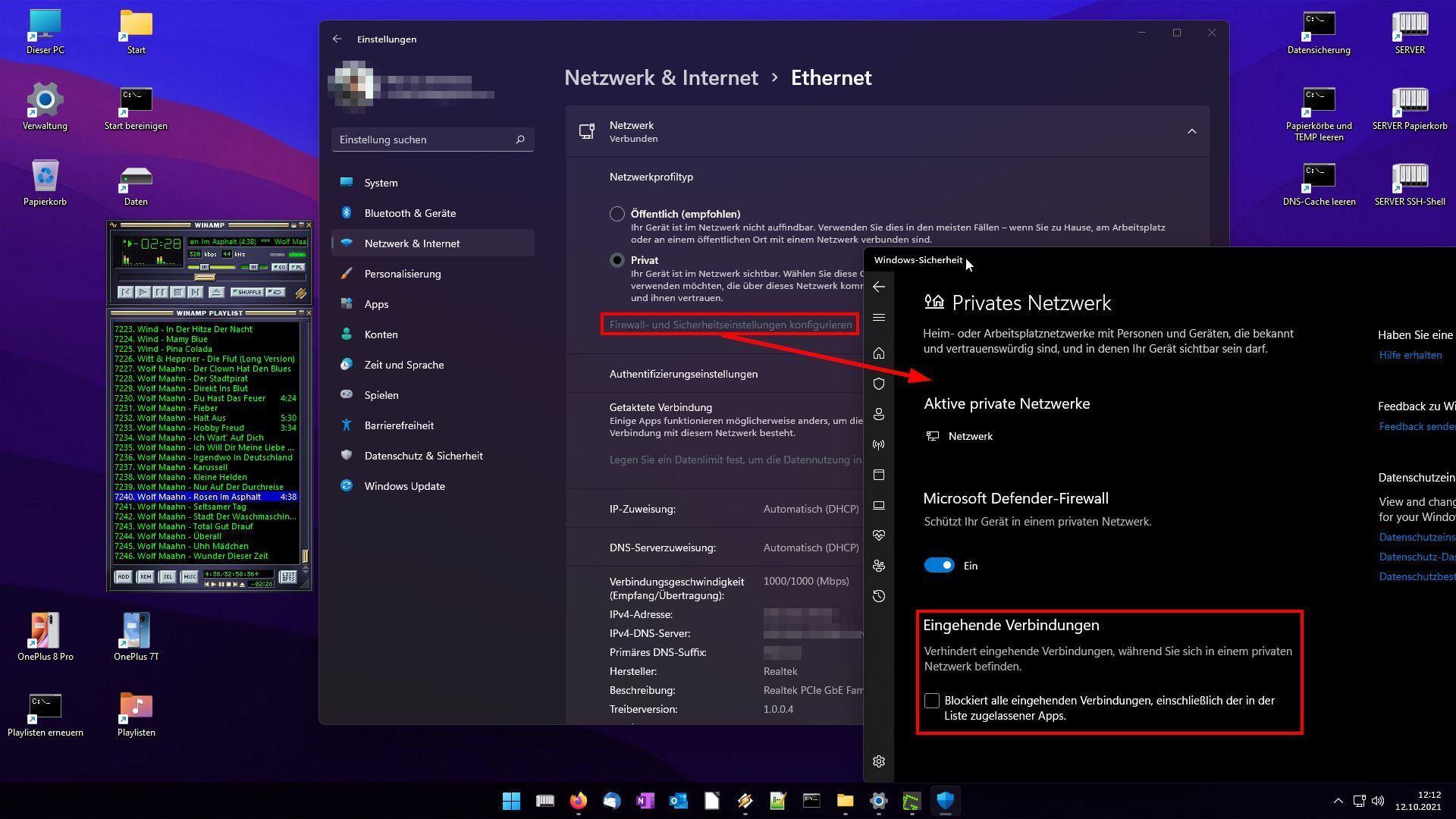Open Windows Security settings gear icon
Screen dimensions: 1456x819
(x=879, y=761)
